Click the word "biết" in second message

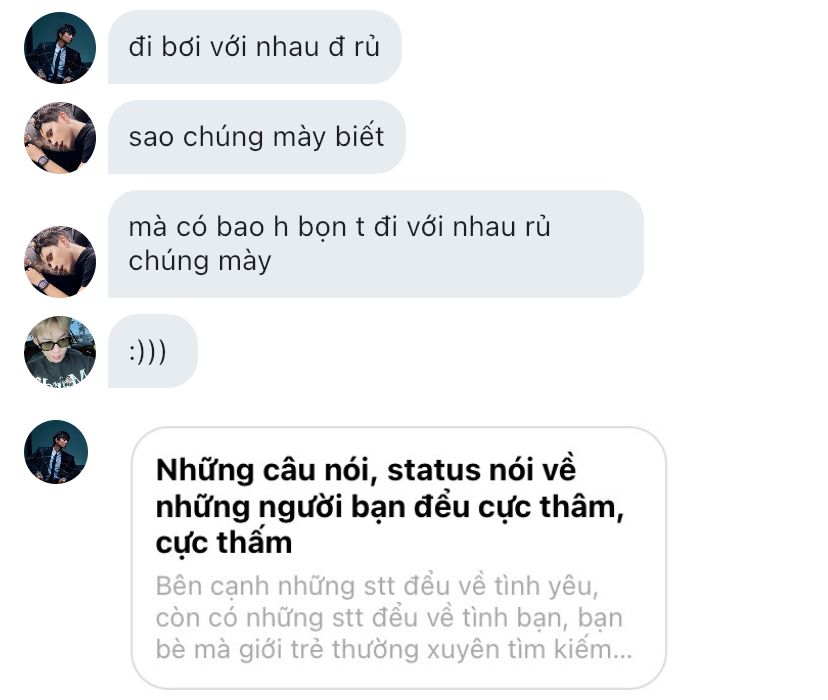pyautogui.click(x=360, y=137)
